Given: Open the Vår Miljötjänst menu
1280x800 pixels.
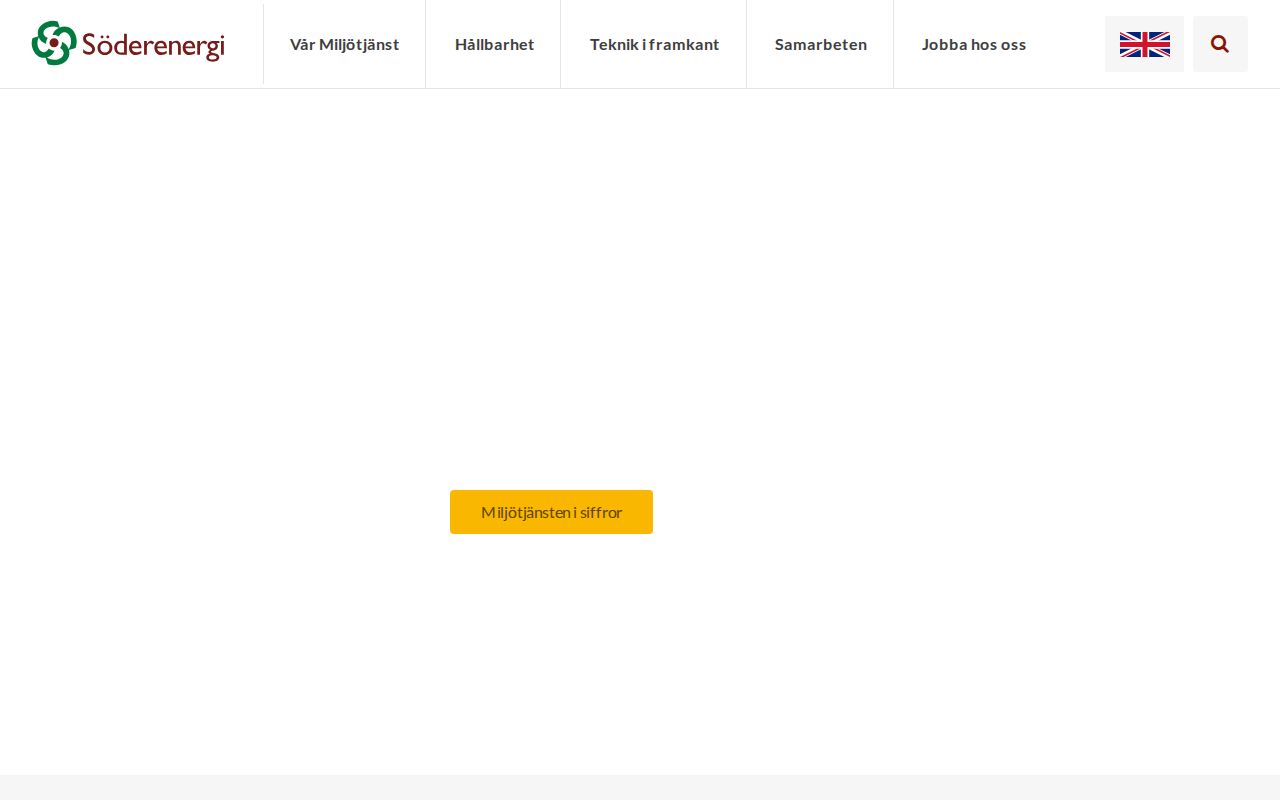Looking at the screenshot, I should [x=344, y=44].
